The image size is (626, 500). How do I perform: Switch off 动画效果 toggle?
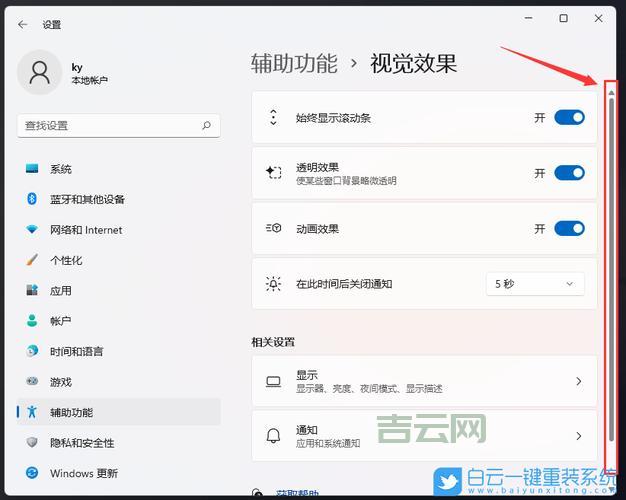569,228
